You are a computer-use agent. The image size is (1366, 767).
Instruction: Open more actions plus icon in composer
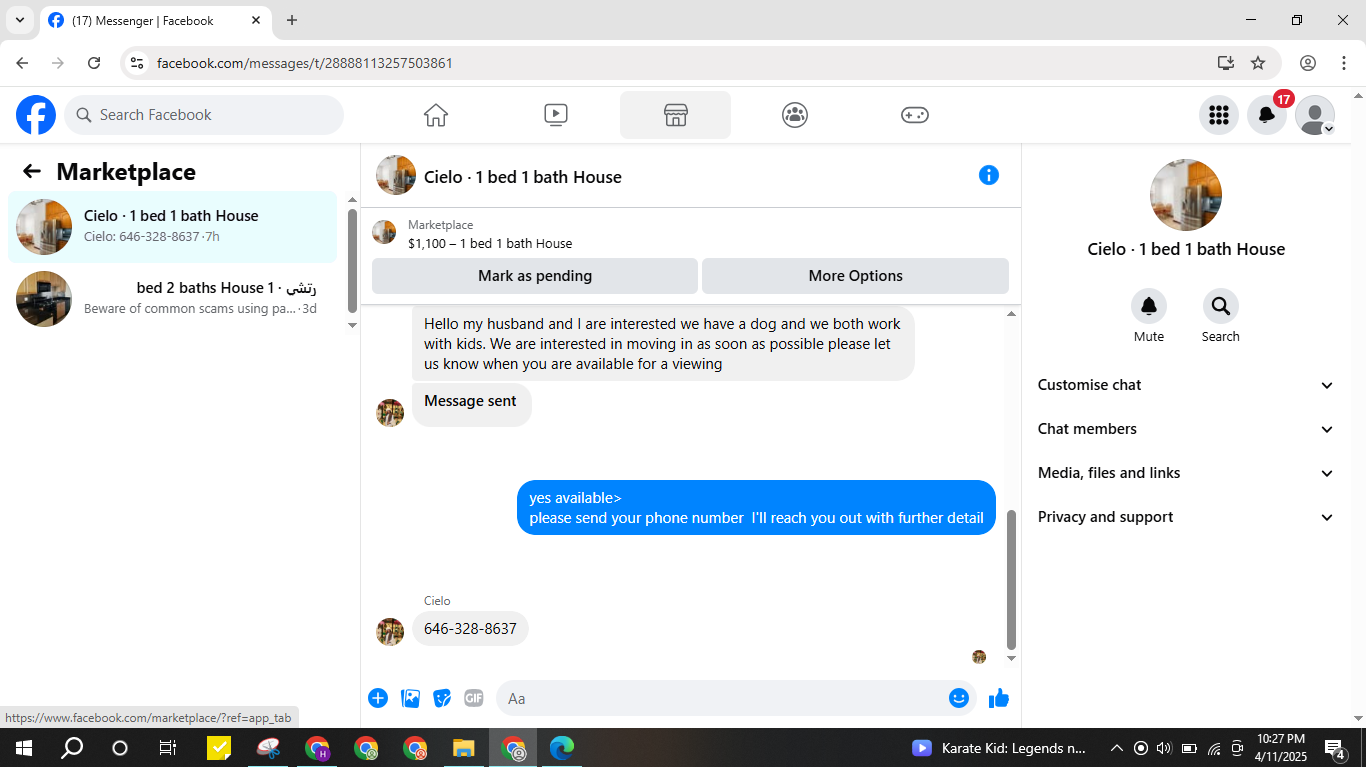378,698
